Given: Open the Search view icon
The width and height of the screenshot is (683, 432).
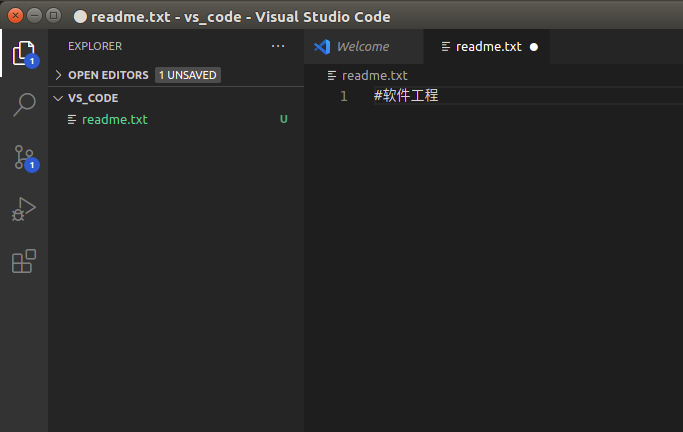Looking at the screenshot, I should click(23, 105).
